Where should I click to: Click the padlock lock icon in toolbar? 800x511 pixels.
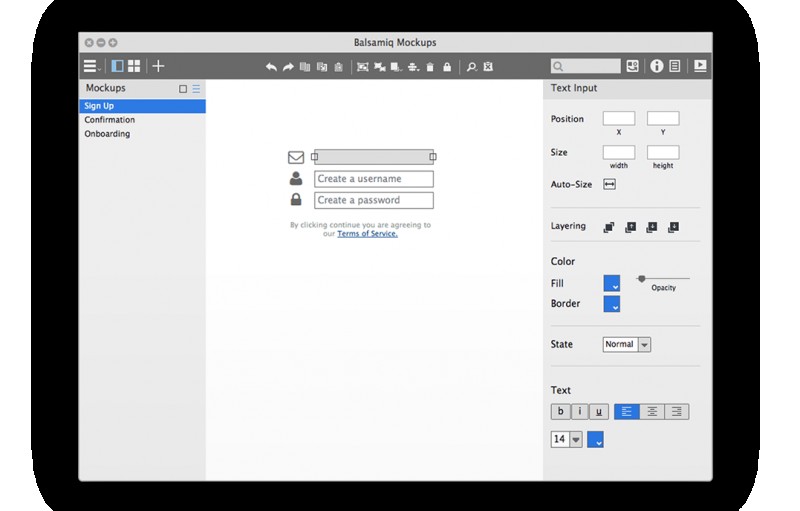point(447,67)
